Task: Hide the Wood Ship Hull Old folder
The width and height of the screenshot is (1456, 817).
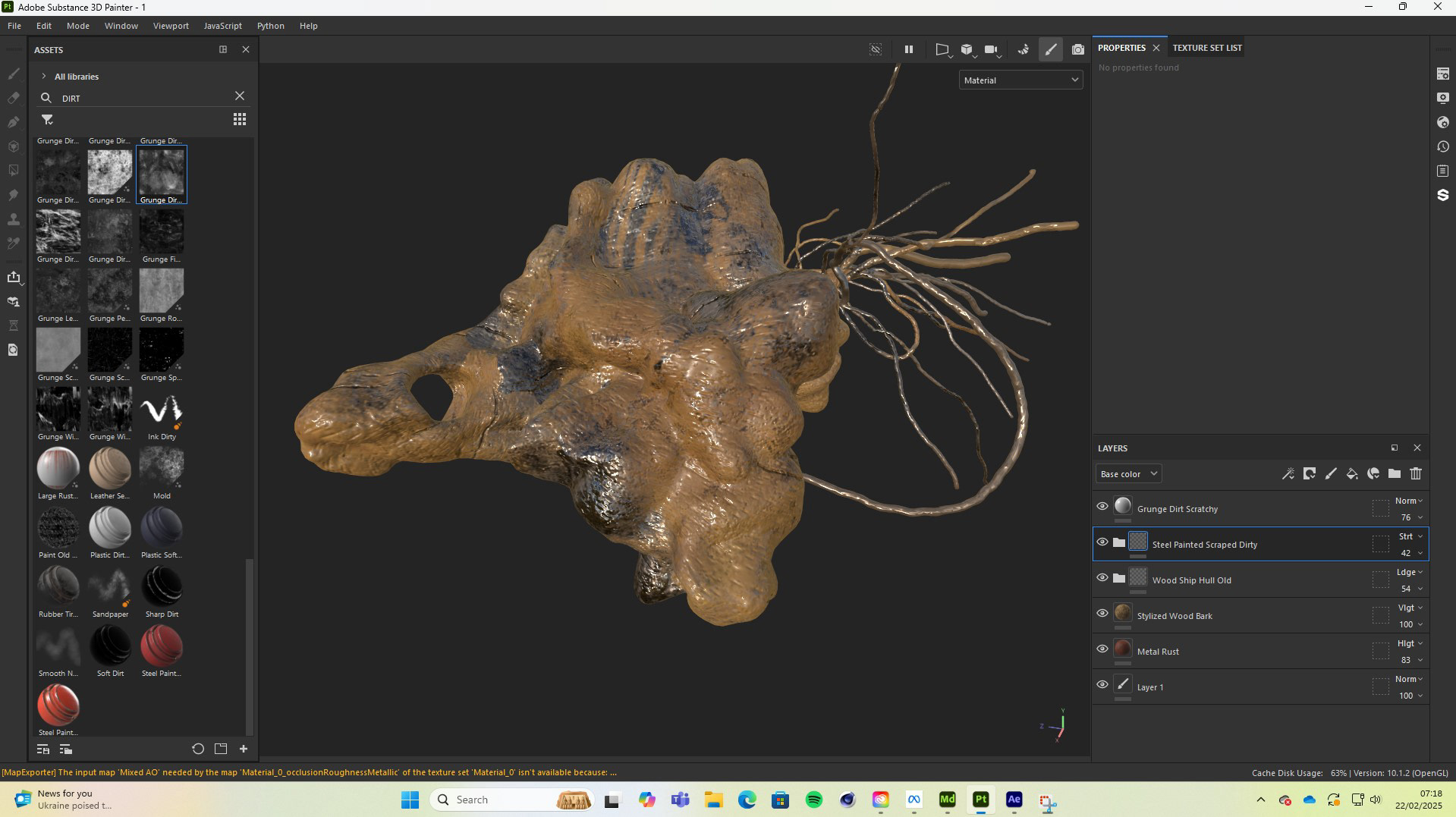Action: [x=1102, y=578]
